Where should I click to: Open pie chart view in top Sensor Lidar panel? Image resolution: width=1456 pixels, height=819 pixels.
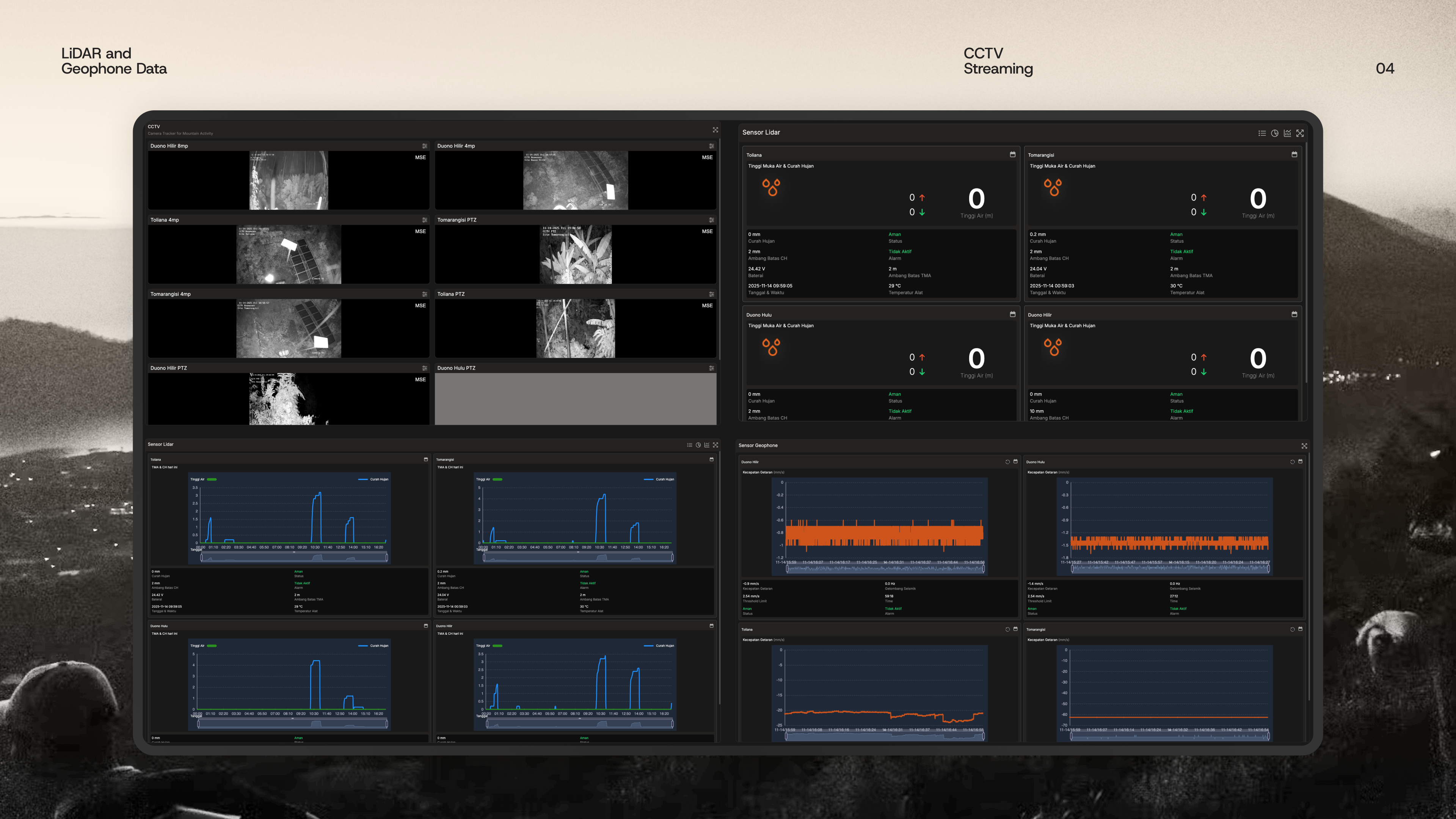(1274, 133)
